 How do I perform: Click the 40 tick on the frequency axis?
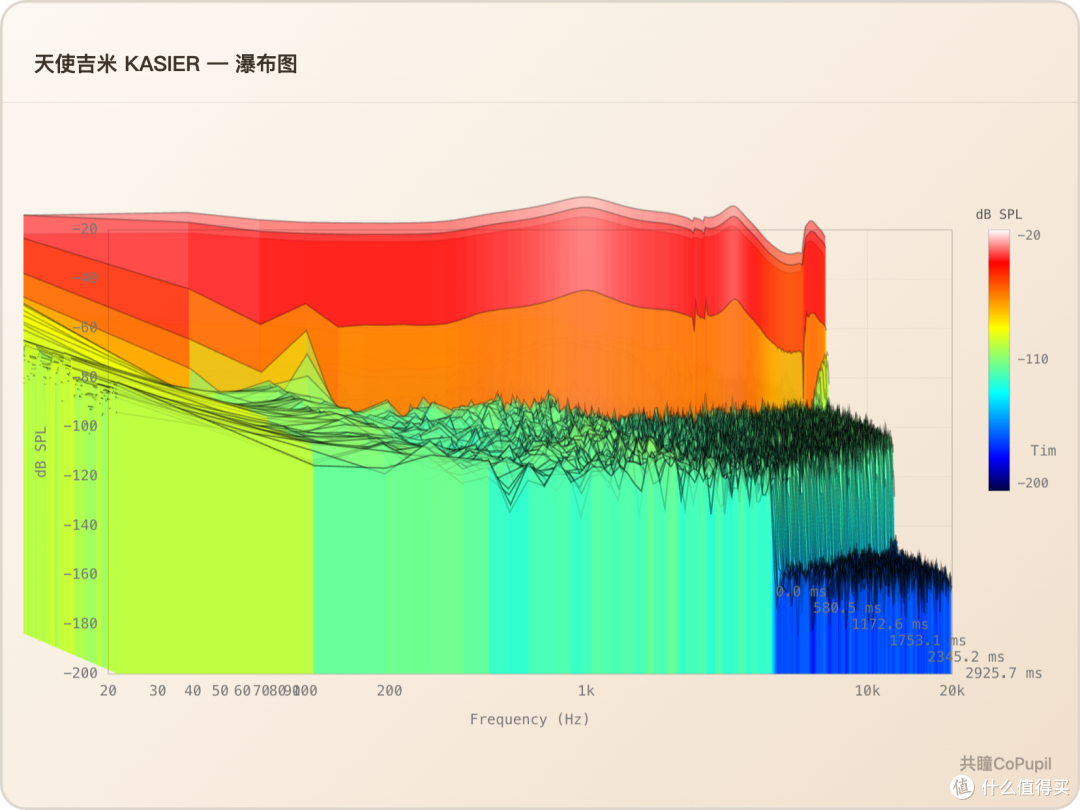(x=193, y=690)
